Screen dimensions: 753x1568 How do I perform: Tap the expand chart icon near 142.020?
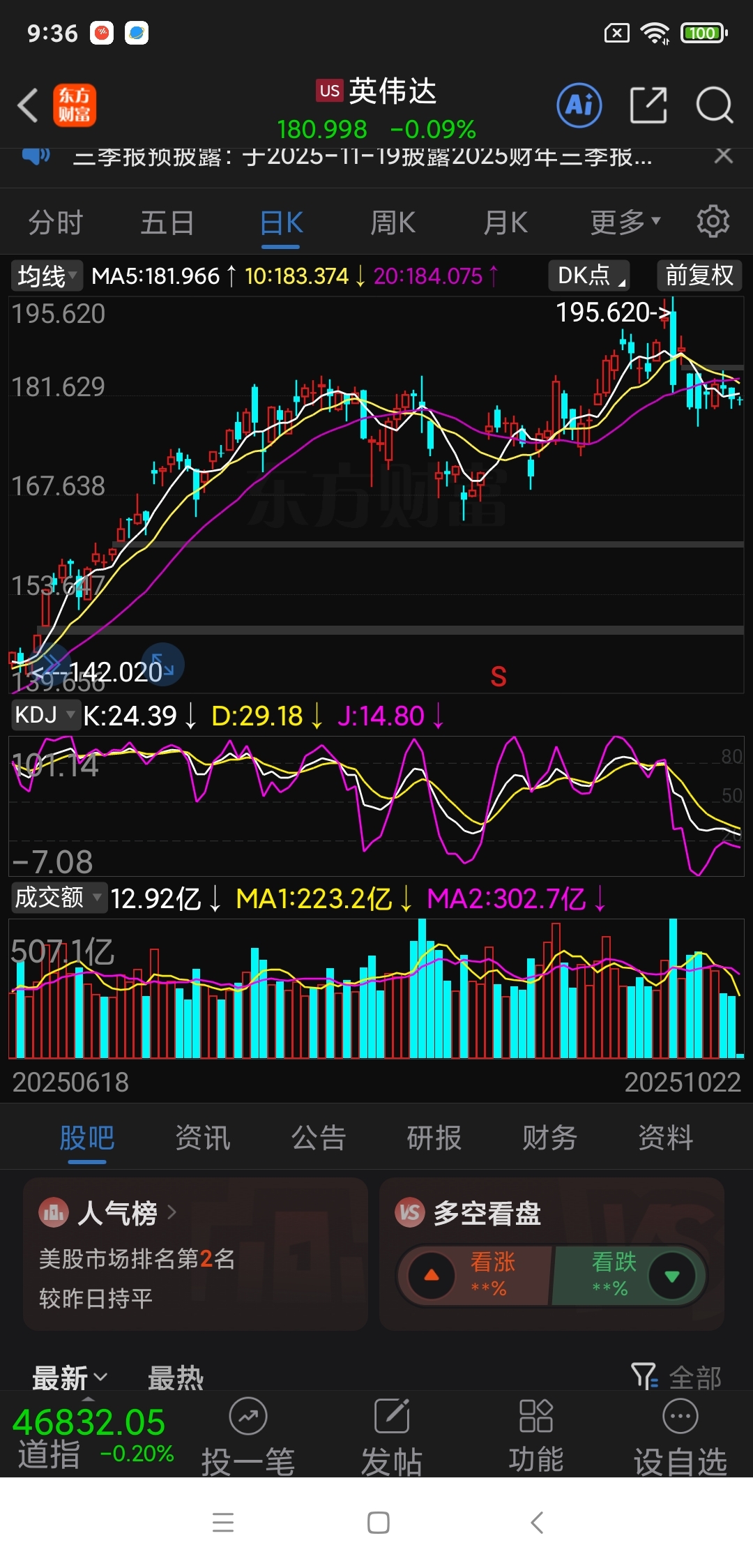(163, 663)
